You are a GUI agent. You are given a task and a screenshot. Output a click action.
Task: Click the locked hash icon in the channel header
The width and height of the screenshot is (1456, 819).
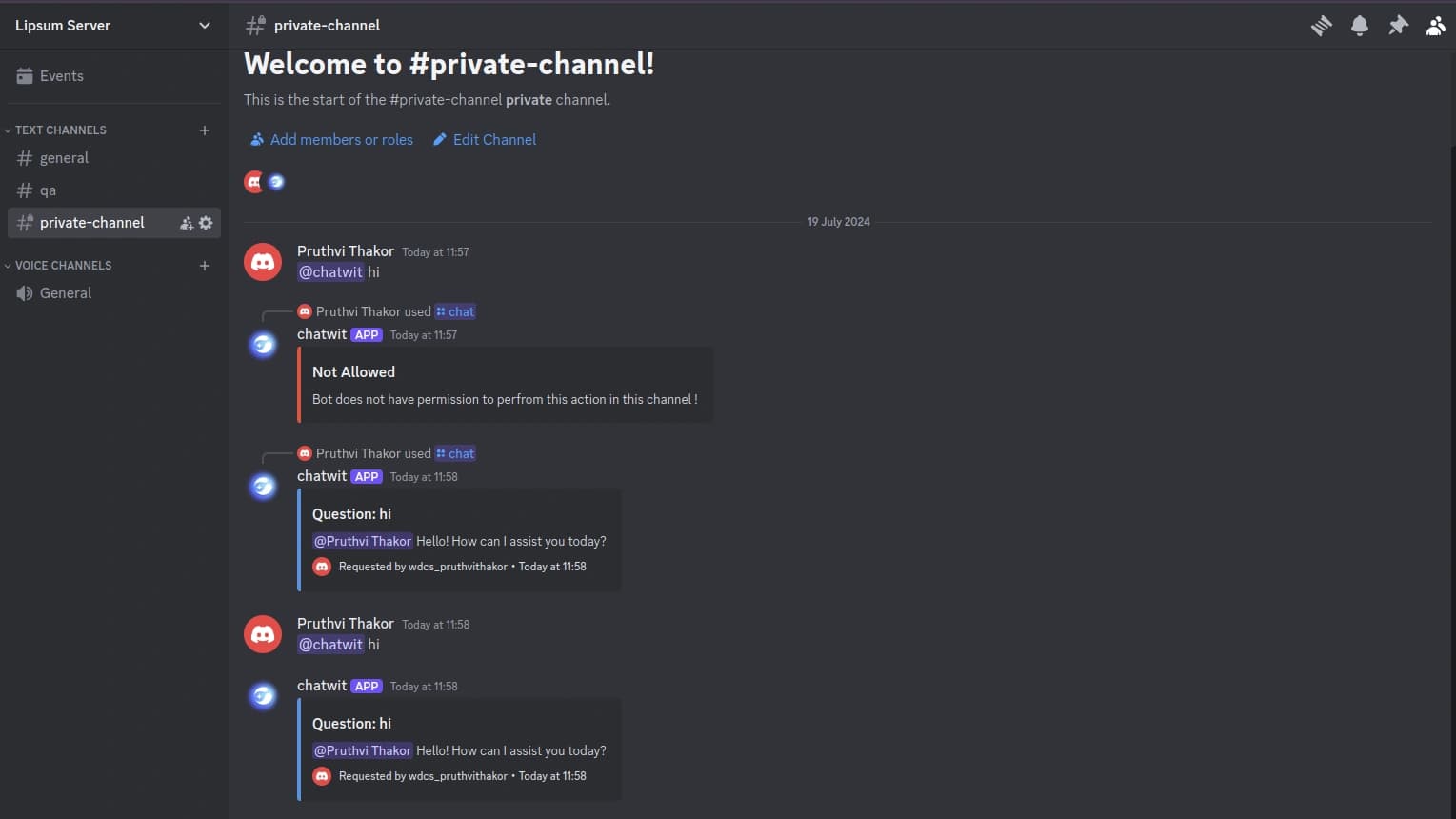pos(254,26)
